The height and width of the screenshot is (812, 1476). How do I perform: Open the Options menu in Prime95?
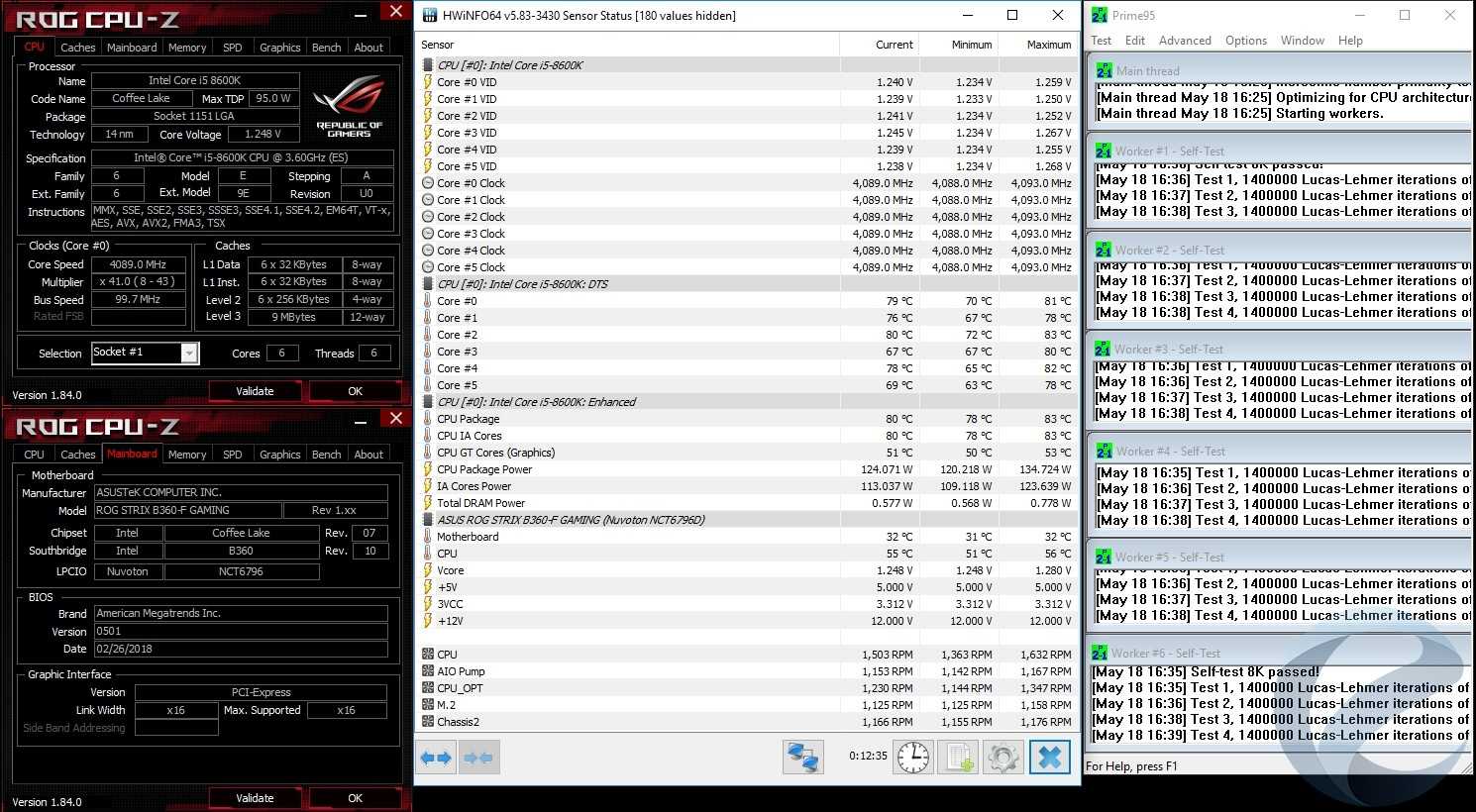click(1245, 41)
